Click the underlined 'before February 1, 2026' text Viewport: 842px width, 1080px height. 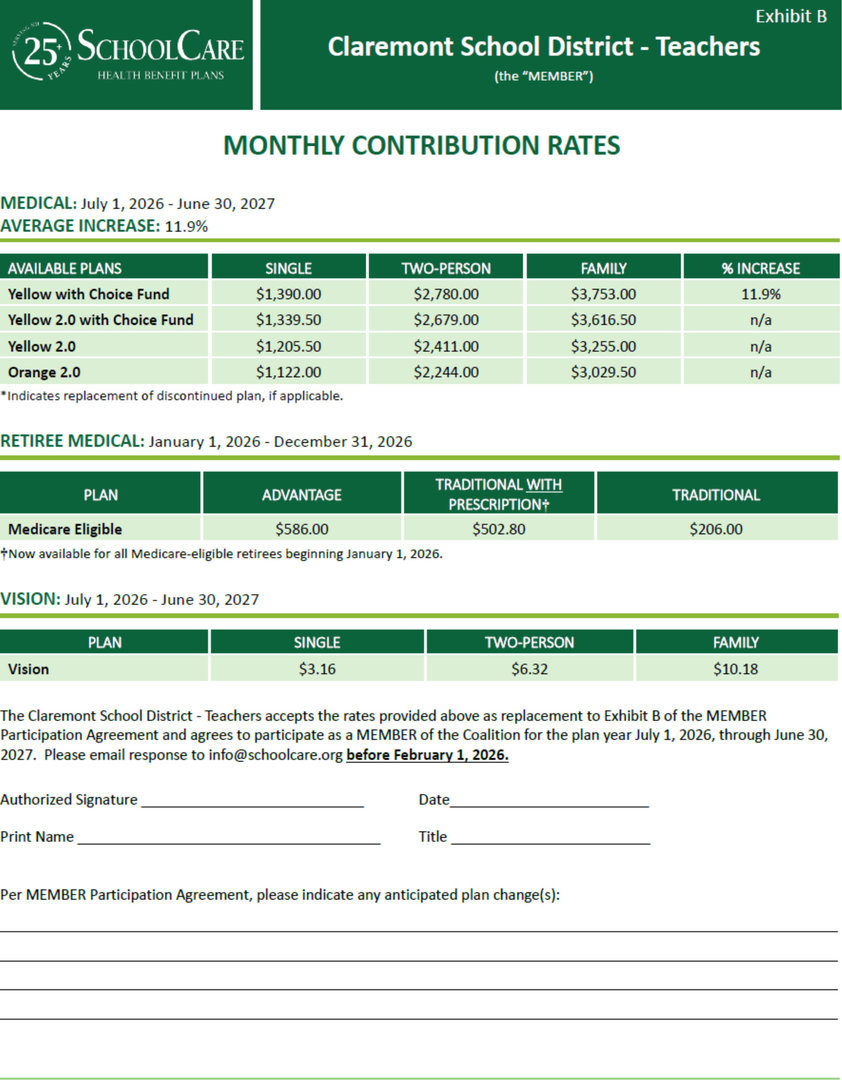(x=427, y=755)
